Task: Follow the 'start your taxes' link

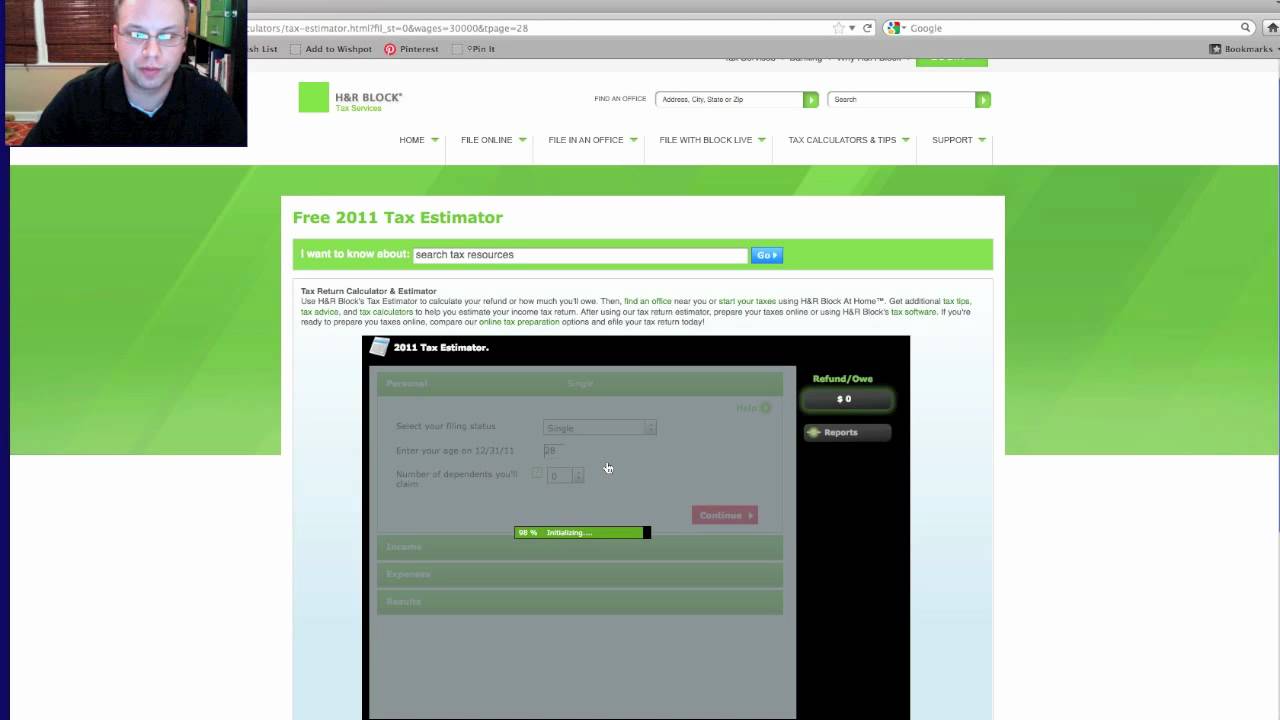Action: [747, 301]
